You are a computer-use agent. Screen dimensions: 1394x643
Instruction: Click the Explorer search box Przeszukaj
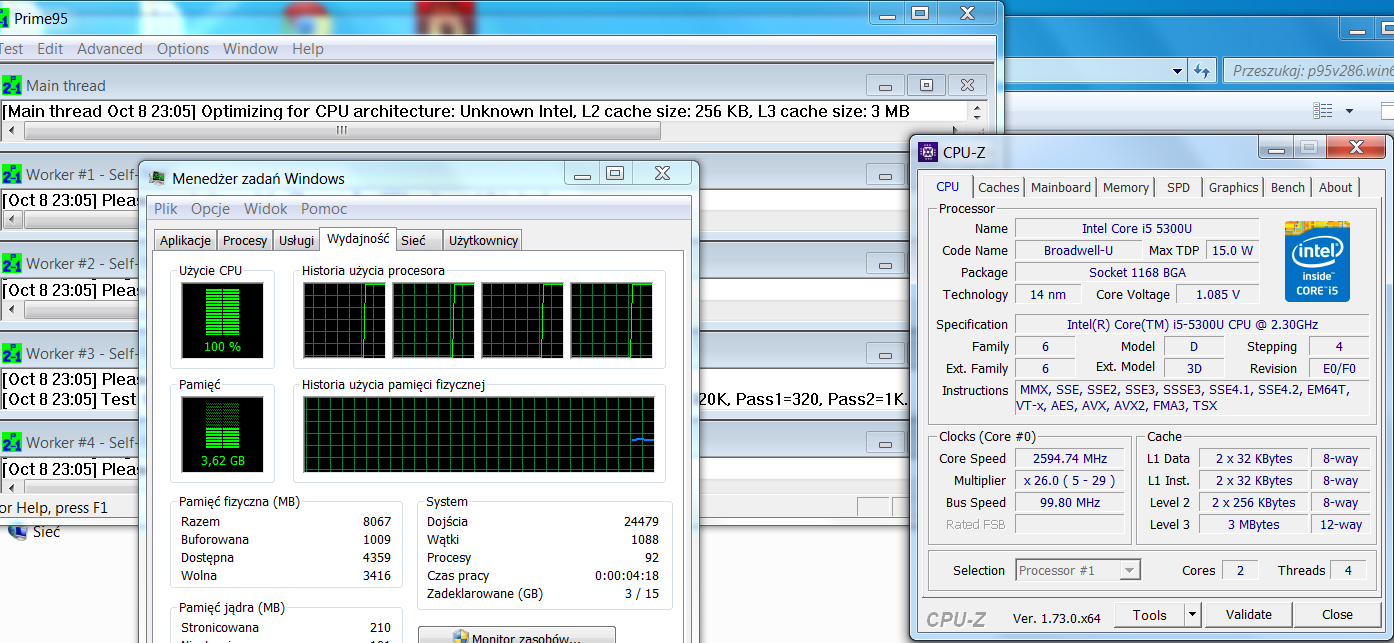[1309, 71]
